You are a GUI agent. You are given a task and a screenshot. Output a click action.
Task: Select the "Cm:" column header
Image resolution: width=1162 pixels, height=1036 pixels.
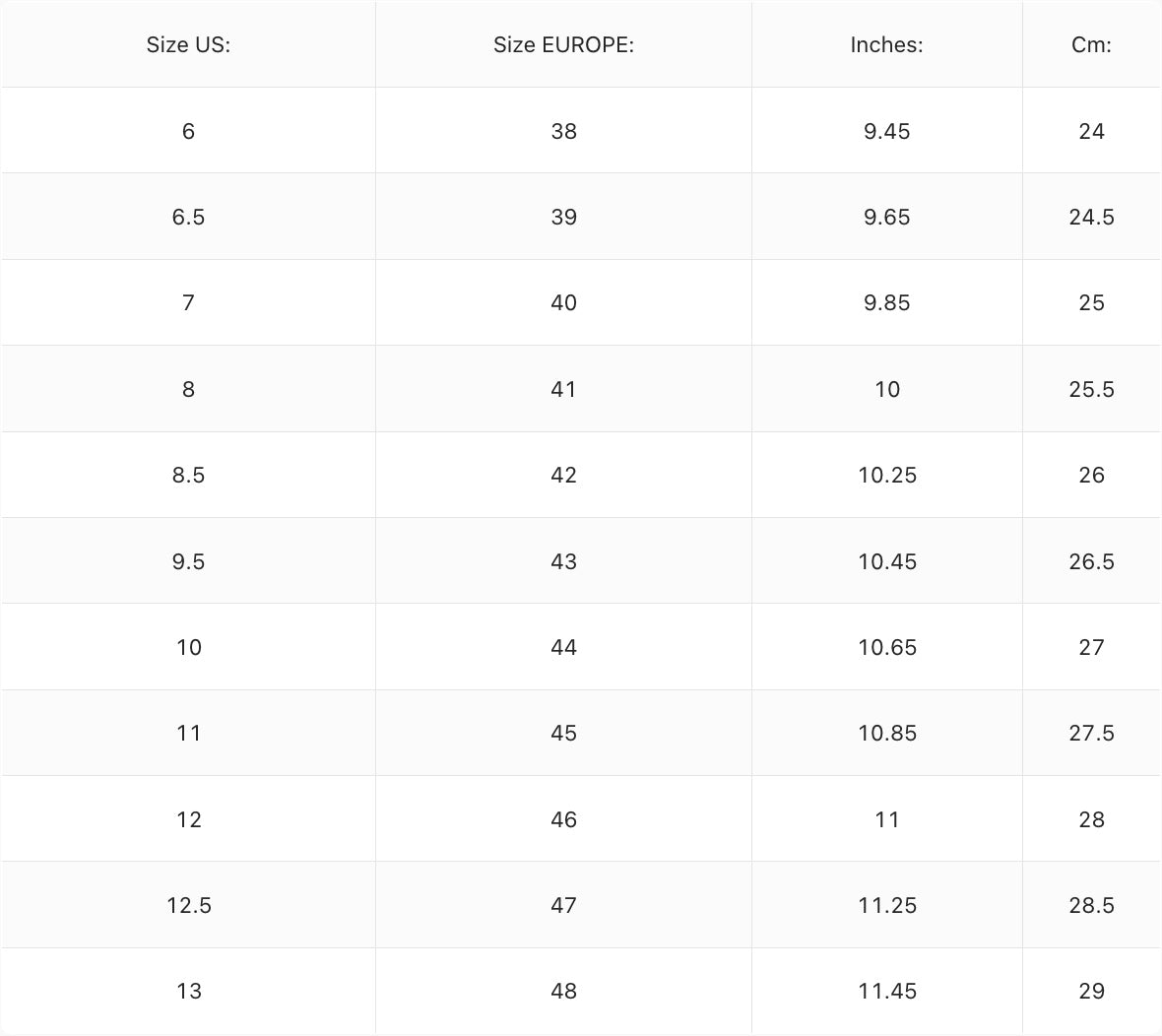(1091, 44)
